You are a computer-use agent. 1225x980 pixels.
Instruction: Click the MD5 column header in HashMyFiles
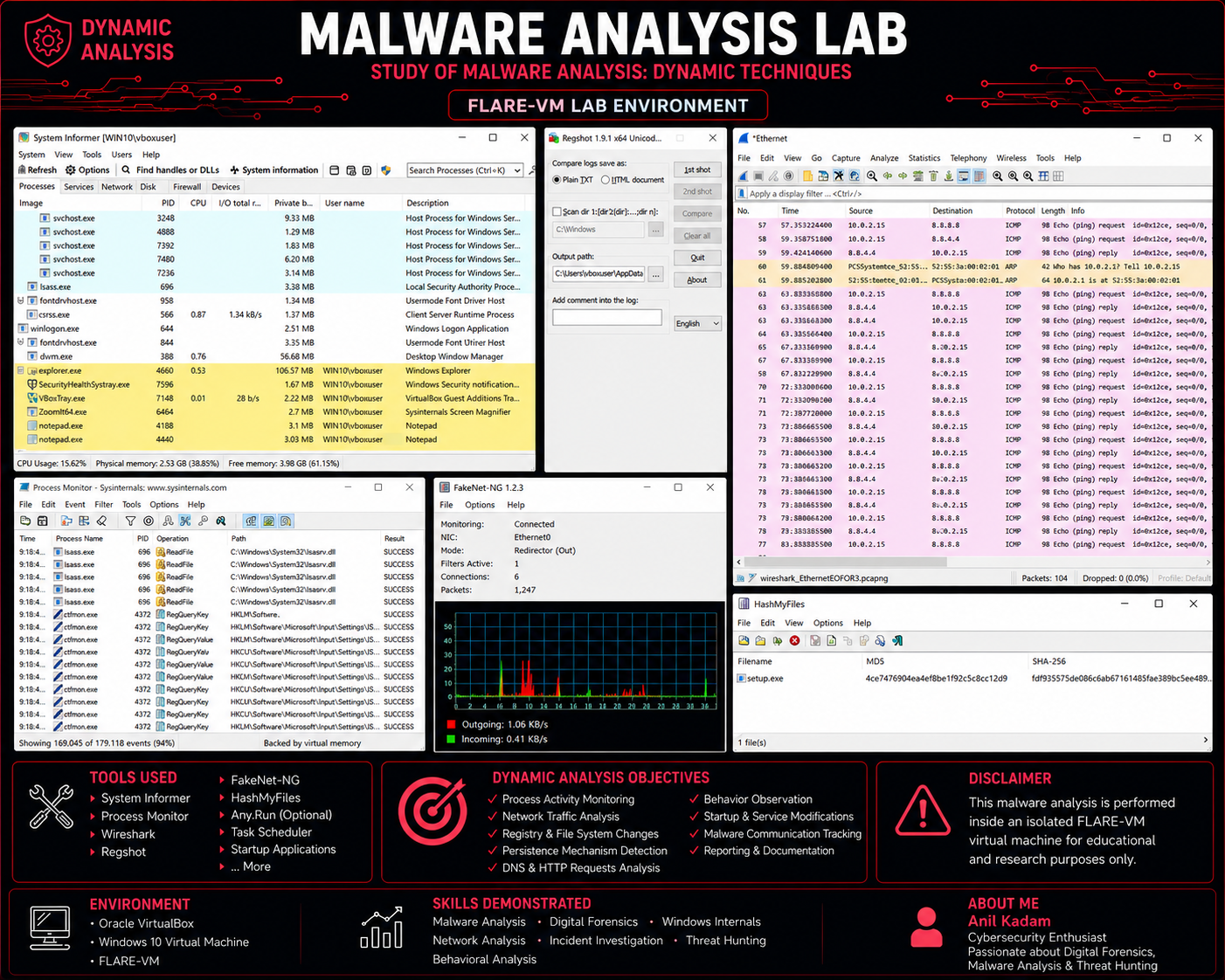click(x=875, y=661)
